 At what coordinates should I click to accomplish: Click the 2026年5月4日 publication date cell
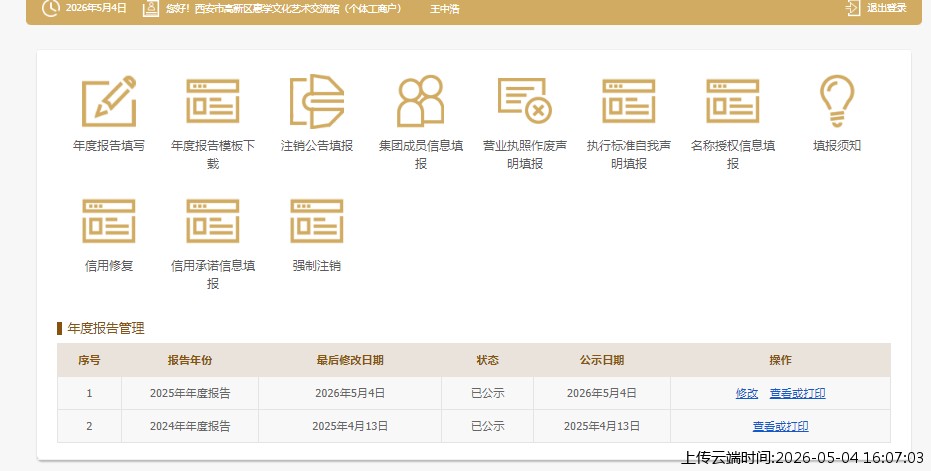(602, 393)
